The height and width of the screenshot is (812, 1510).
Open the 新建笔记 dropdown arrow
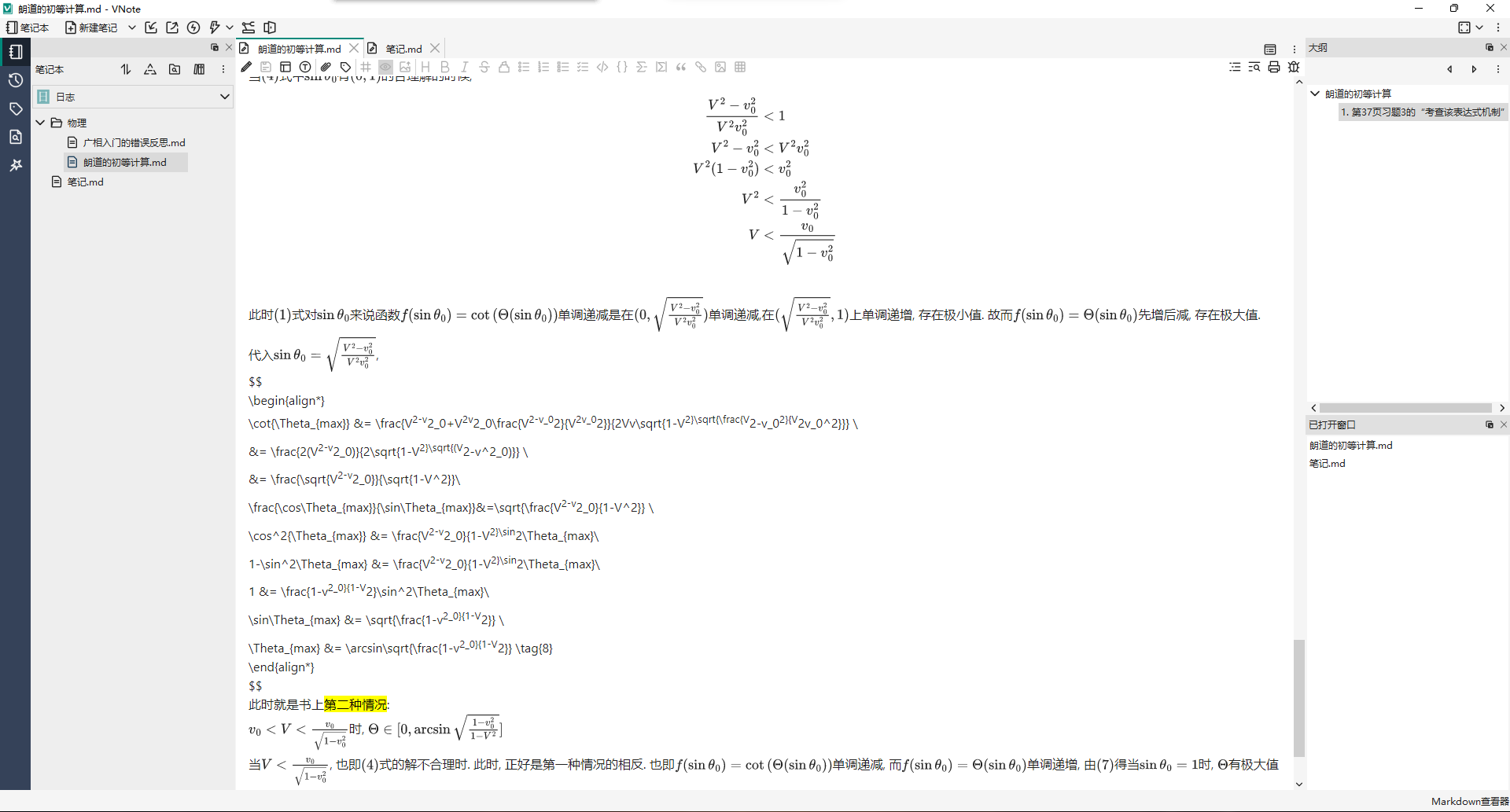click(x=132, y=28)
